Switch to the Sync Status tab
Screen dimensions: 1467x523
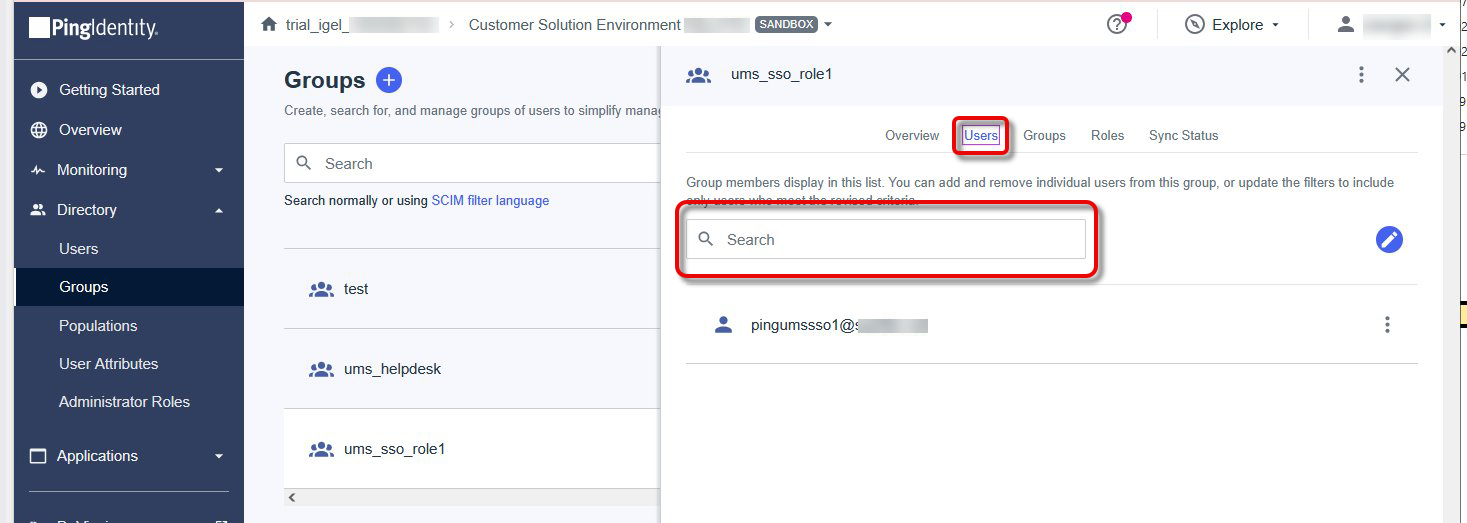click(x=1183, y=135)
